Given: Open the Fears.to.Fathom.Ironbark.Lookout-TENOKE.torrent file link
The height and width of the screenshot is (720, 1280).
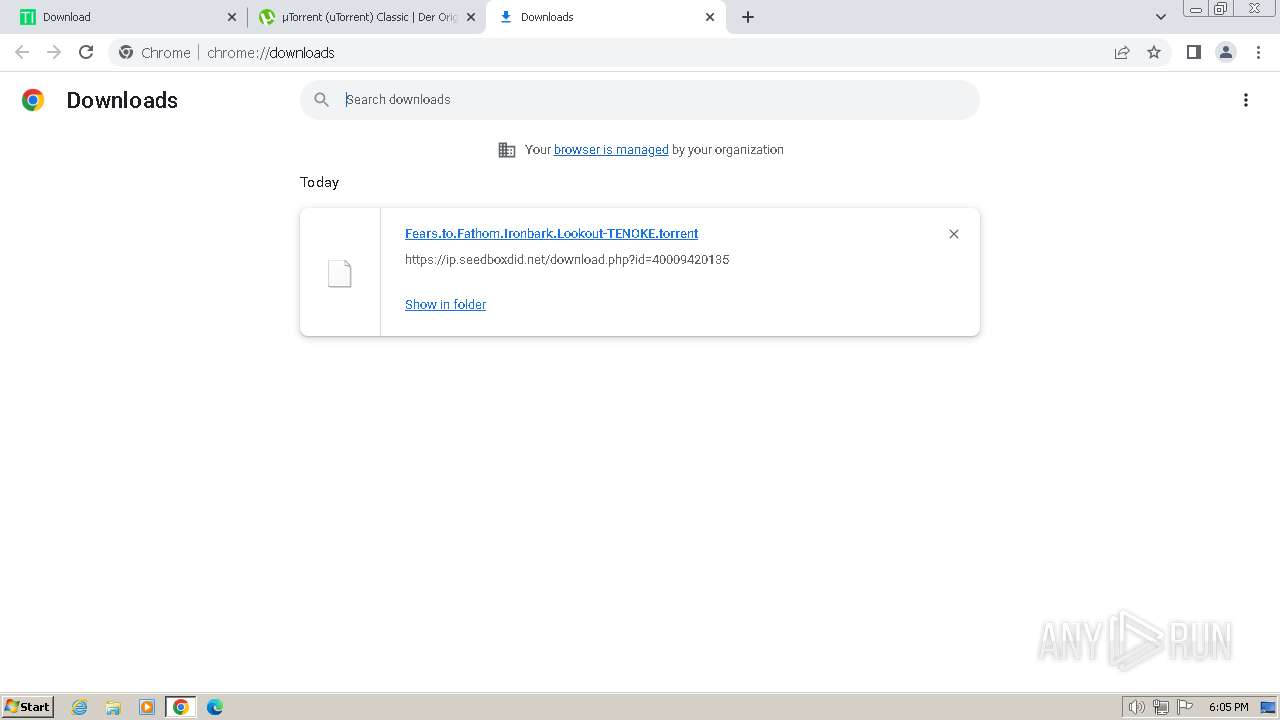Looking at the screenshot, I should pos(551,233).
